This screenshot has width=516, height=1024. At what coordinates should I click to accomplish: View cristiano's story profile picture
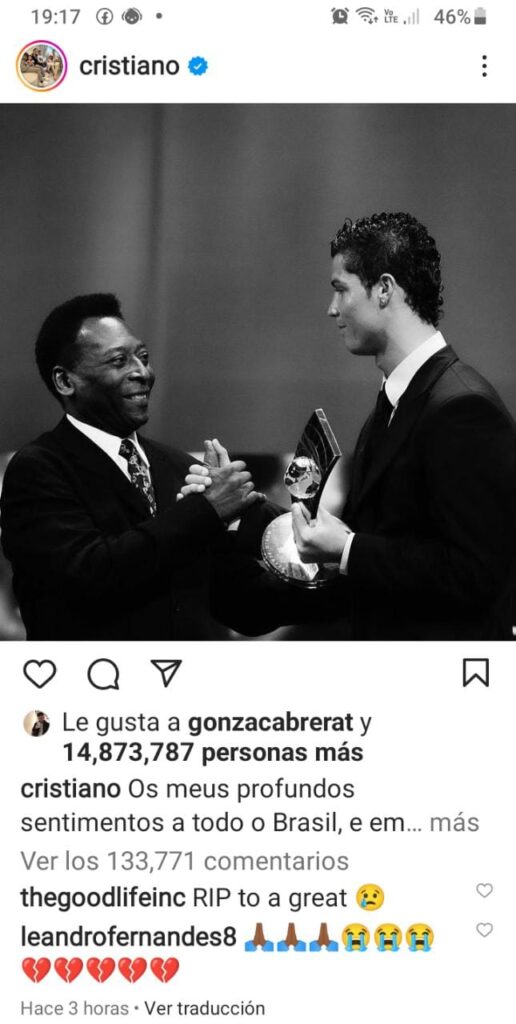point(41,66)
